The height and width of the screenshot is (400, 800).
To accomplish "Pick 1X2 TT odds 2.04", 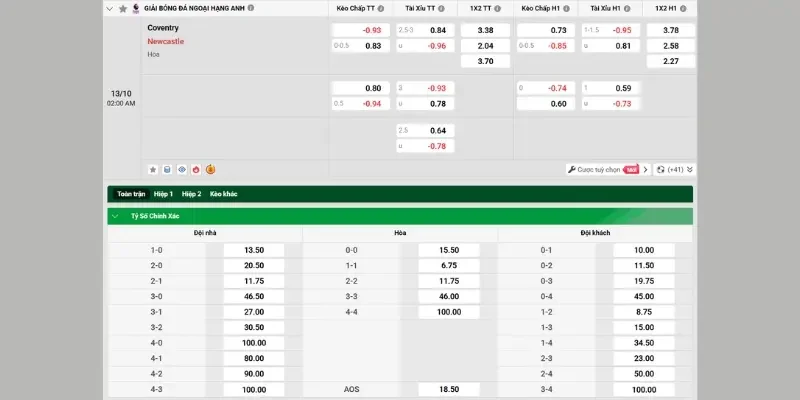I will (485, 45).
